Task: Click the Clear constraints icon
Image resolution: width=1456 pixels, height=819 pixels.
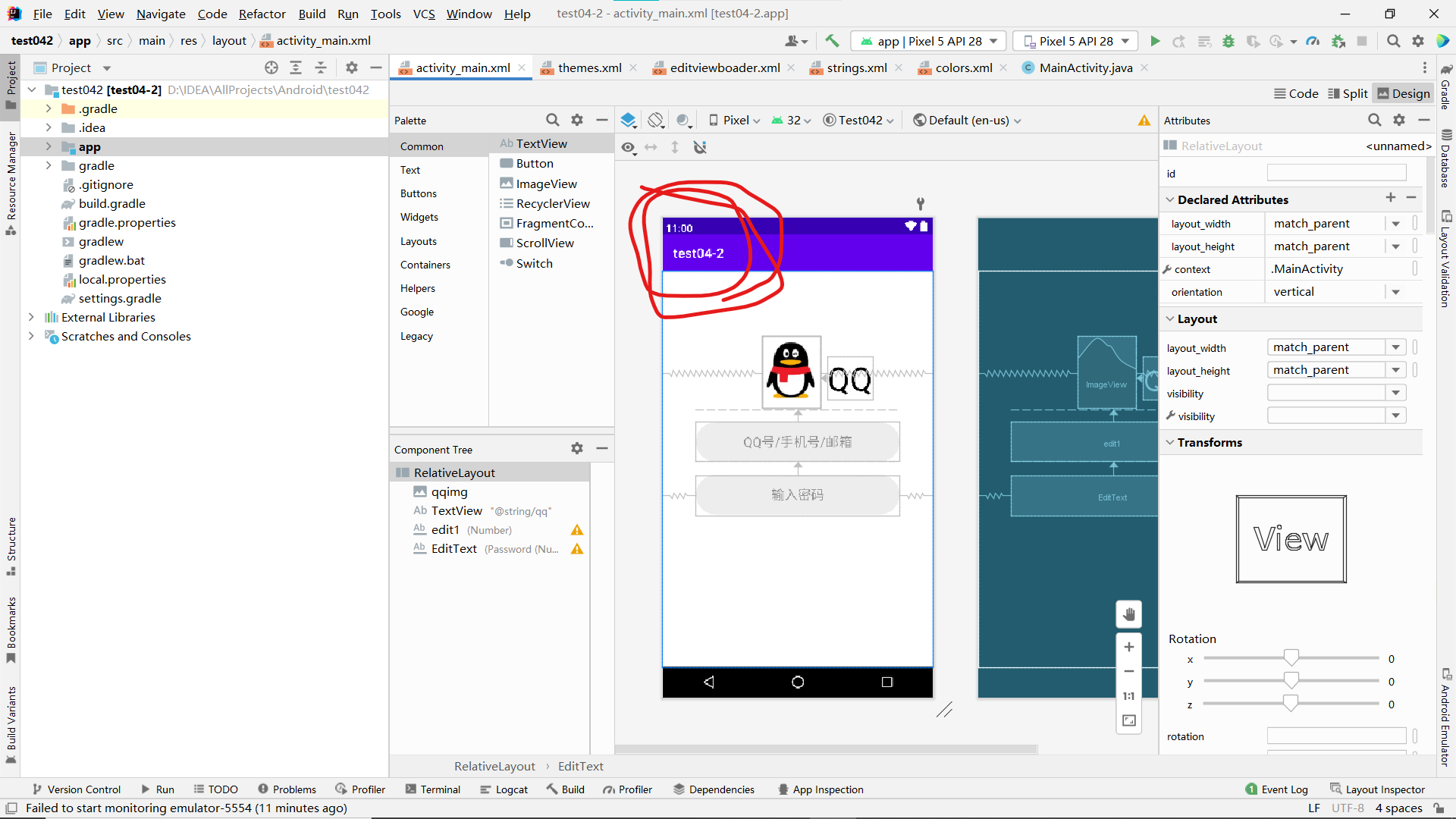Action: [700, 147]
